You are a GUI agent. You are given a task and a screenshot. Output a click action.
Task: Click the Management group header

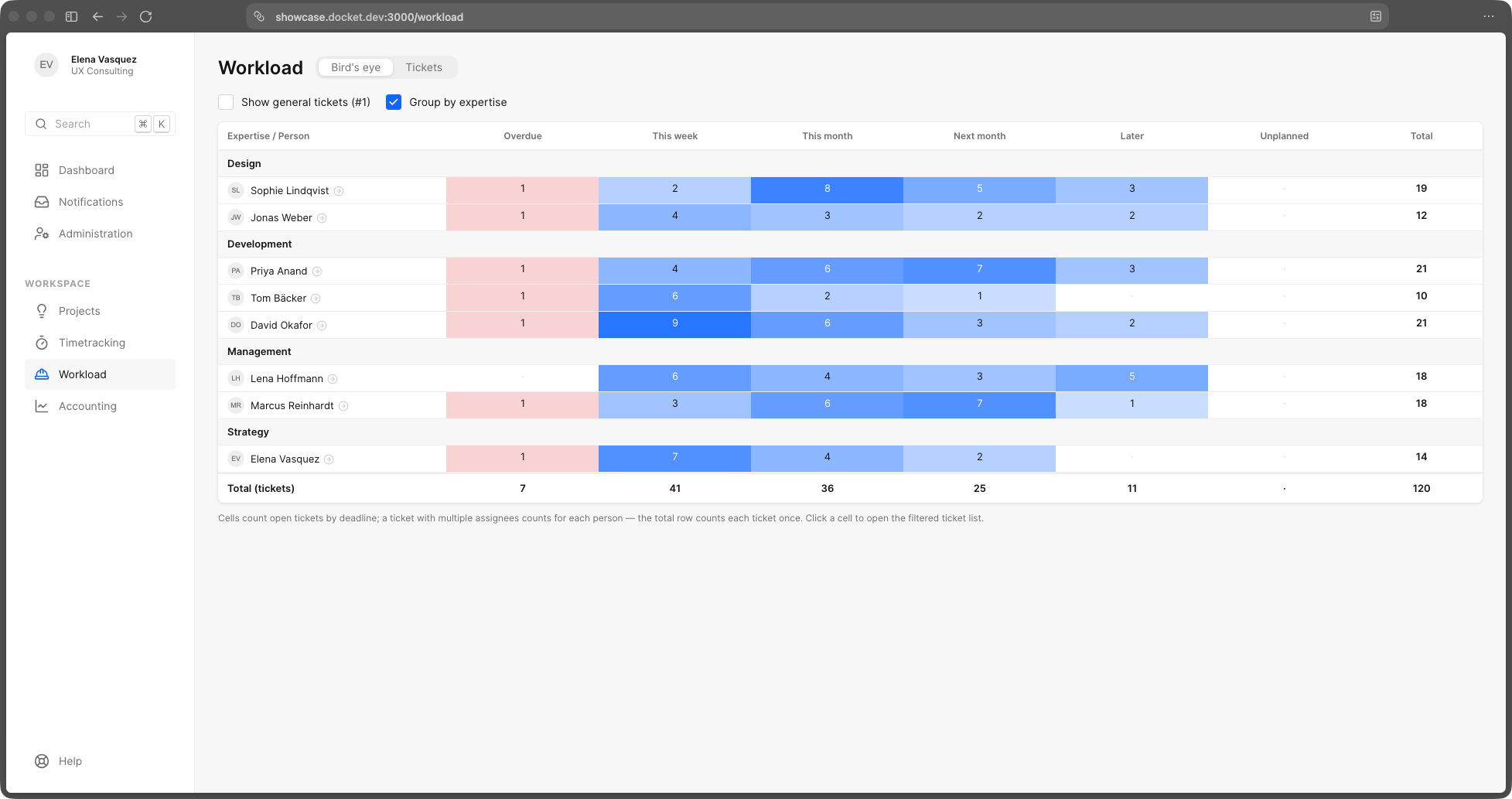point(259,352)
